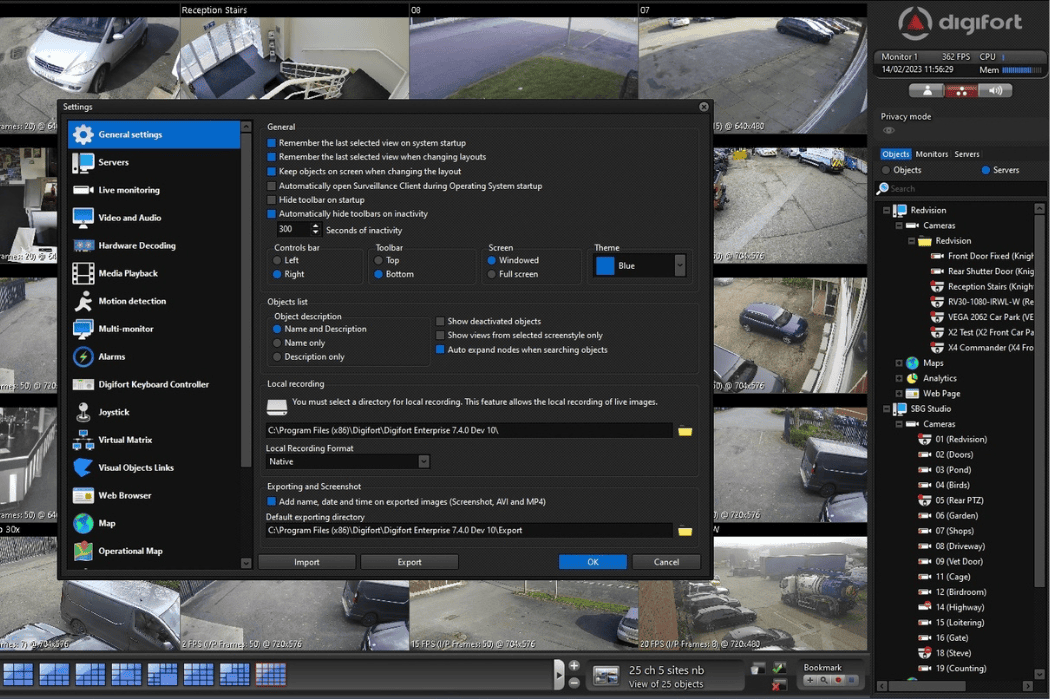The width and height of the screenshot is (1050, 699).
Task: Click the speaker audio button
Action: point(995,91)
